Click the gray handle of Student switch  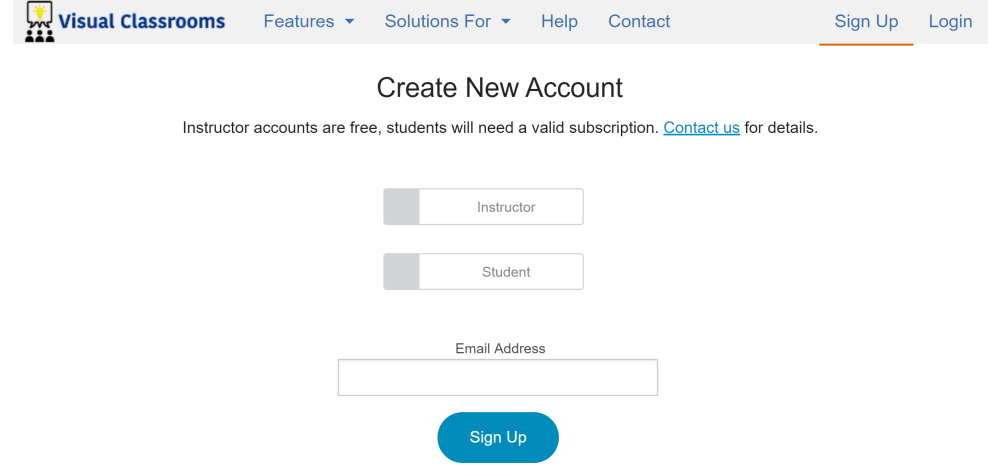click(401, 272)
